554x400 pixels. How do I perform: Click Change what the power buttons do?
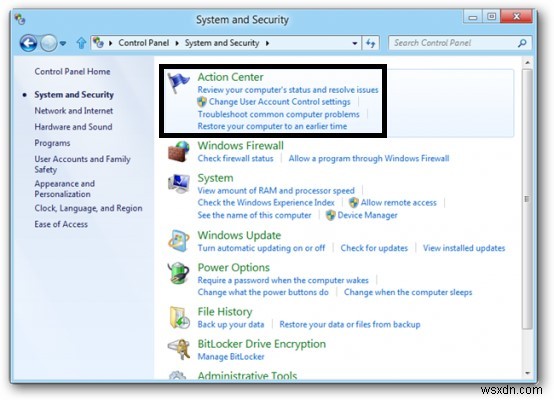(263, 292)
